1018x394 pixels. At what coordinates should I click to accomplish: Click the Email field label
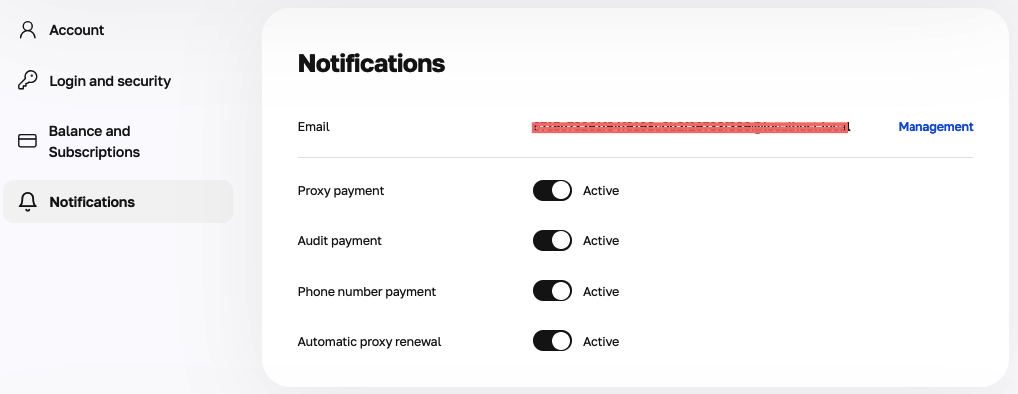(x=314, y=127)
